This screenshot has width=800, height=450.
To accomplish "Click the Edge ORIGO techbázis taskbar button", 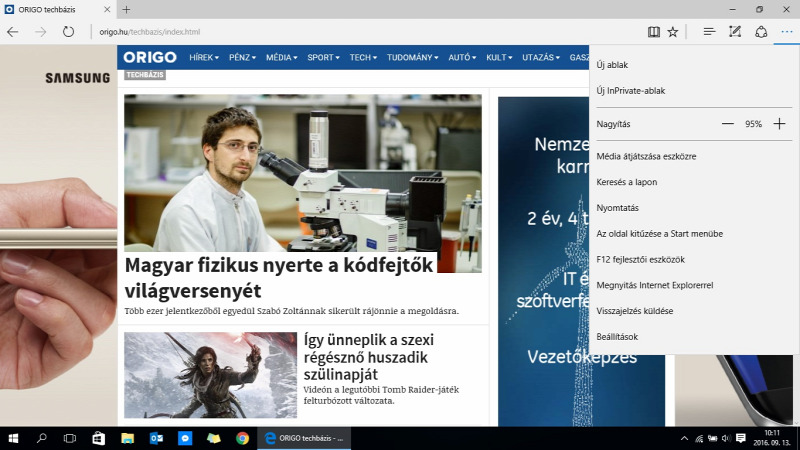I will pyautogui.click(x=304, y=438).
